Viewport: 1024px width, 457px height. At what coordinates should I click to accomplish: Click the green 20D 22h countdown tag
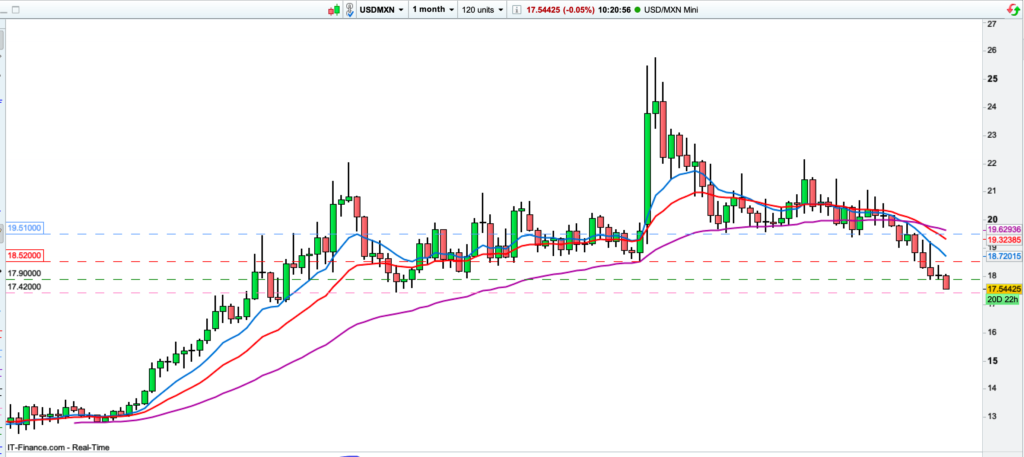[x=1003, y=299]
